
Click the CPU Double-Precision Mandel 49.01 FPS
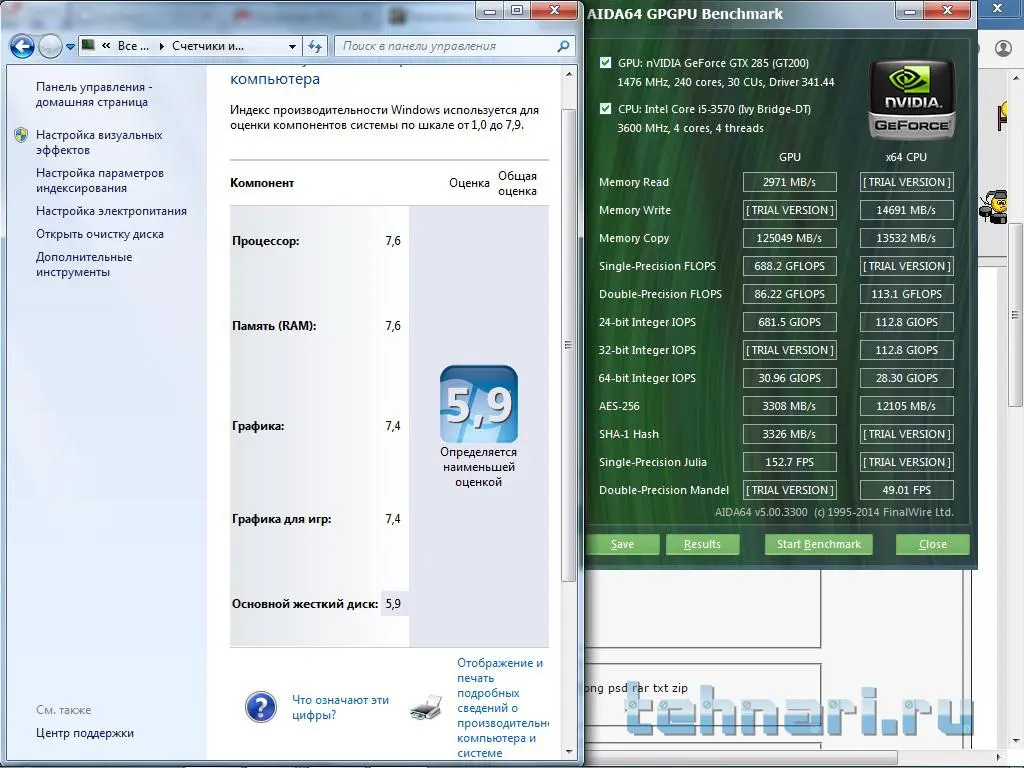tap(906, 490)
